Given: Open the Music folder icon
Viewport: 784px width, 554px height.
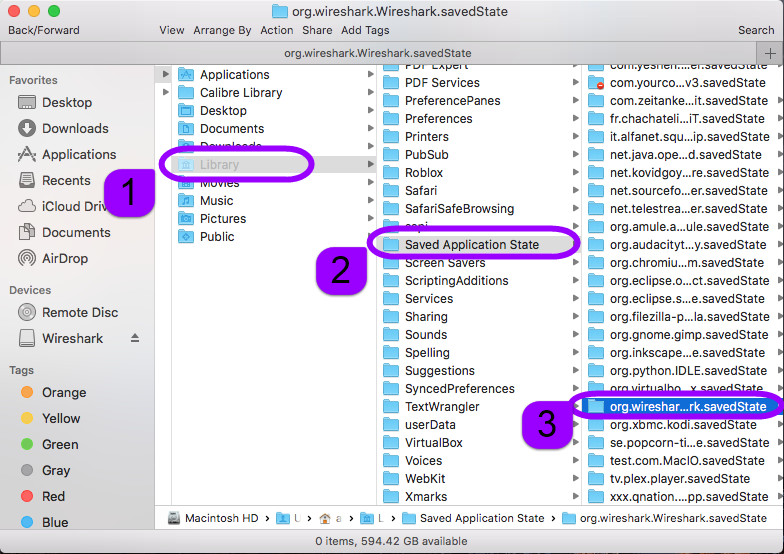Looking at the screenshot, I should 185,201.
